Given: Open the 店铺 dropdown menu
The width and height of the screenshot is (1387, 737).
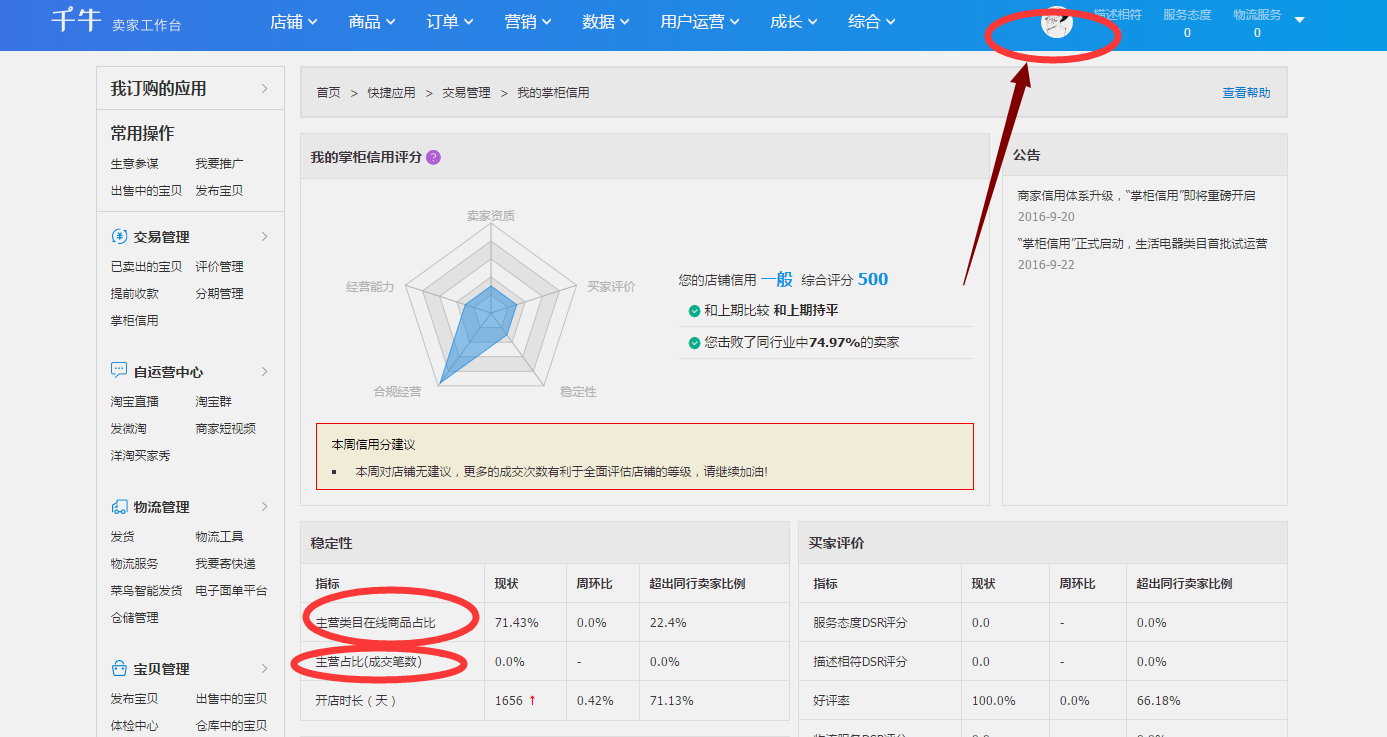Looking at the screenshot, I should pyautogui.click(x=294, y=22).
